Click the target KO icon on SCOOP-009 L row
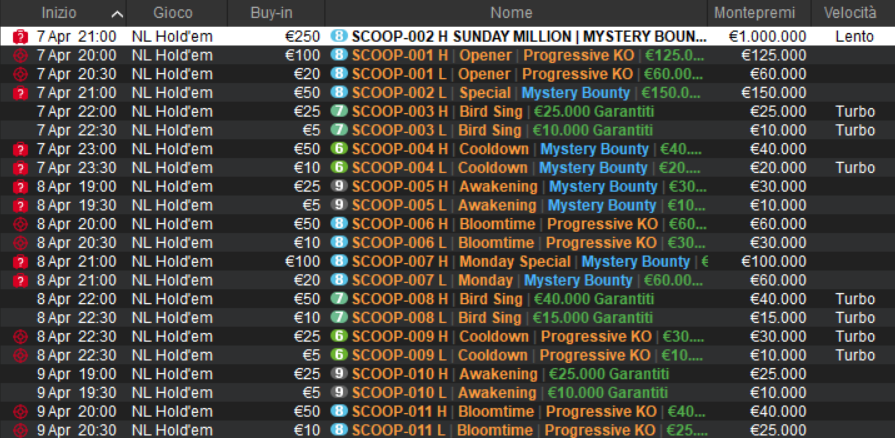895x438 pixels. (21, 356)
